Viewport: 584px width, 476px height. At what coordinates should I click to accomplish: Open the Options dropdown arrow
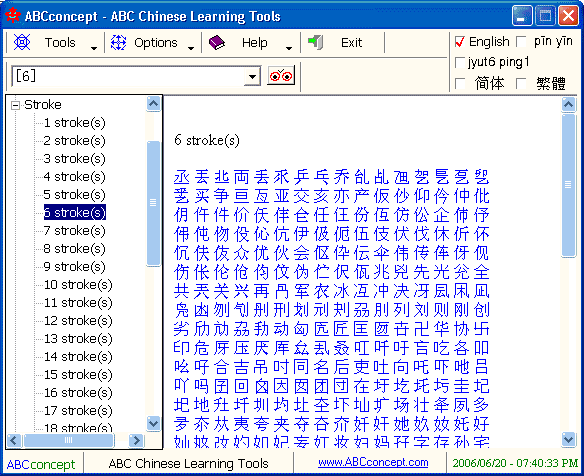[191, 48]
